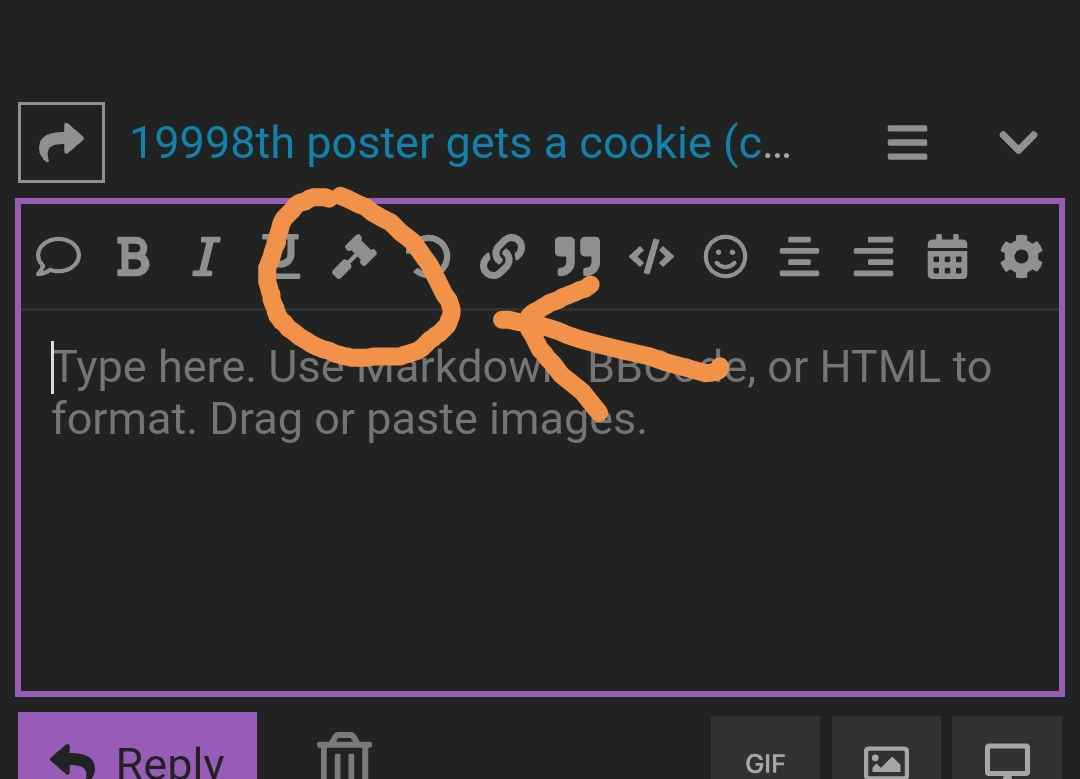Insert a link with chain icon
1080x779 pixels.
tap(502, 257)
